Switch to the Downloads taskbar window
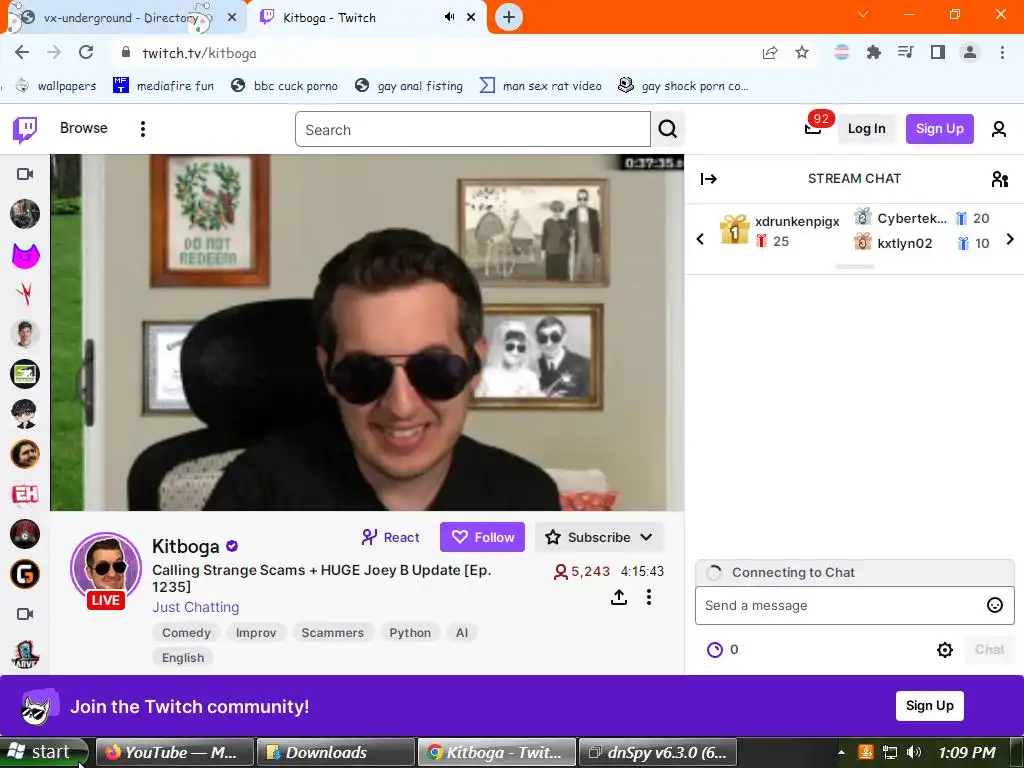This screenshot has height=768, width=1024. [x=335, y=752]
